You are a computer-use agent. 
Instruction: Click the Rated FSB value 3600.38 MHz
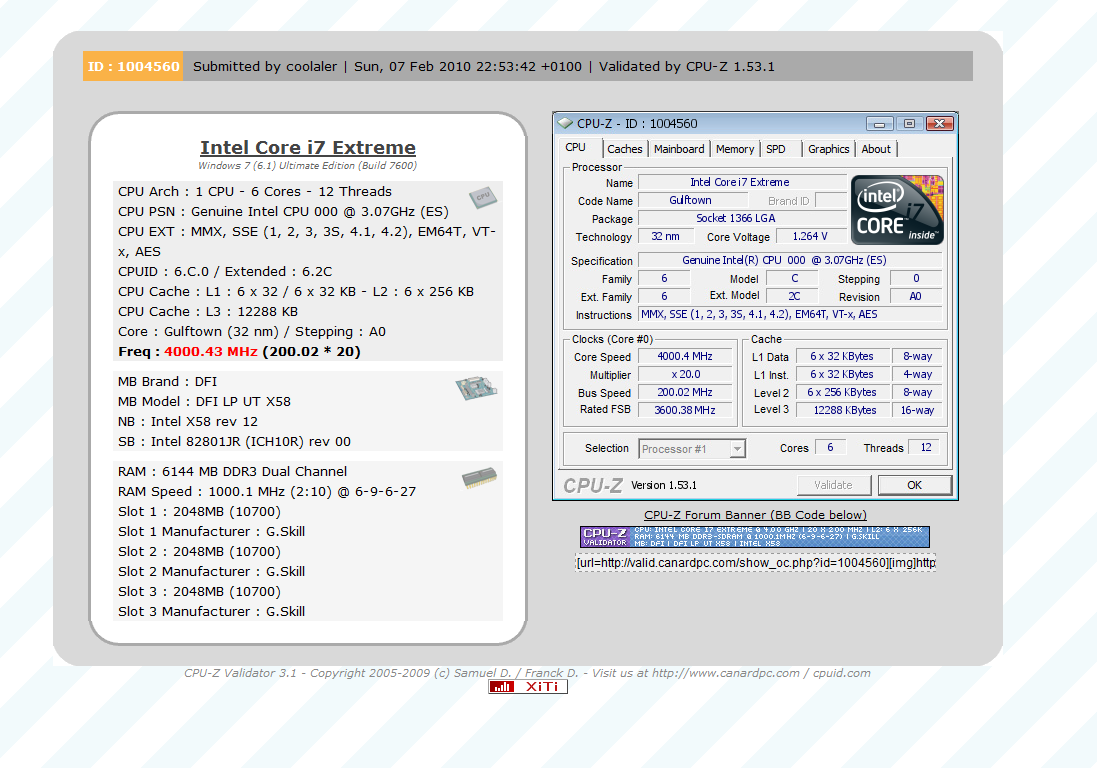(685, 411)
